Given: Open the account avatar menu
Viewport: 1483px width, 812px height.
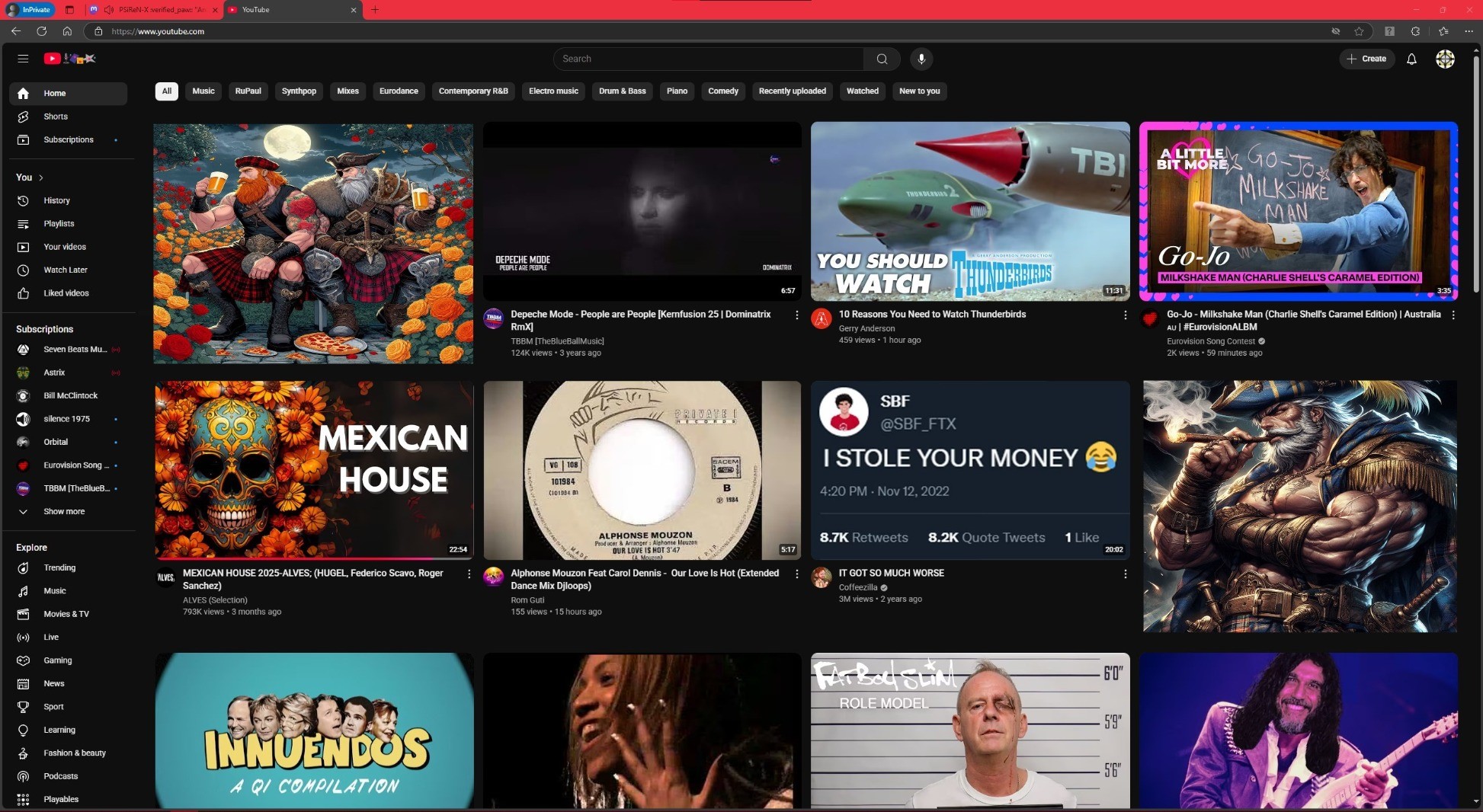Looking at the screenshot, I should [1445, 59].
